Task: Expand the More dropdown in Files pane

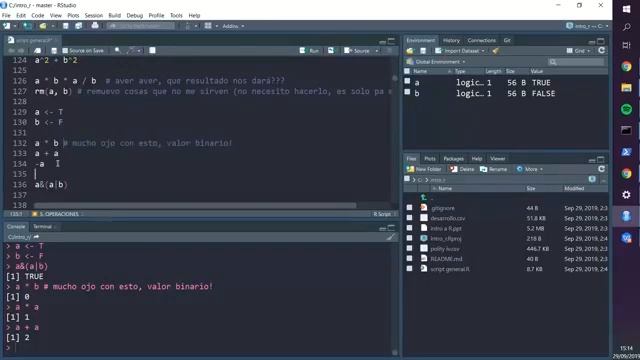Action: pos(530,169)
